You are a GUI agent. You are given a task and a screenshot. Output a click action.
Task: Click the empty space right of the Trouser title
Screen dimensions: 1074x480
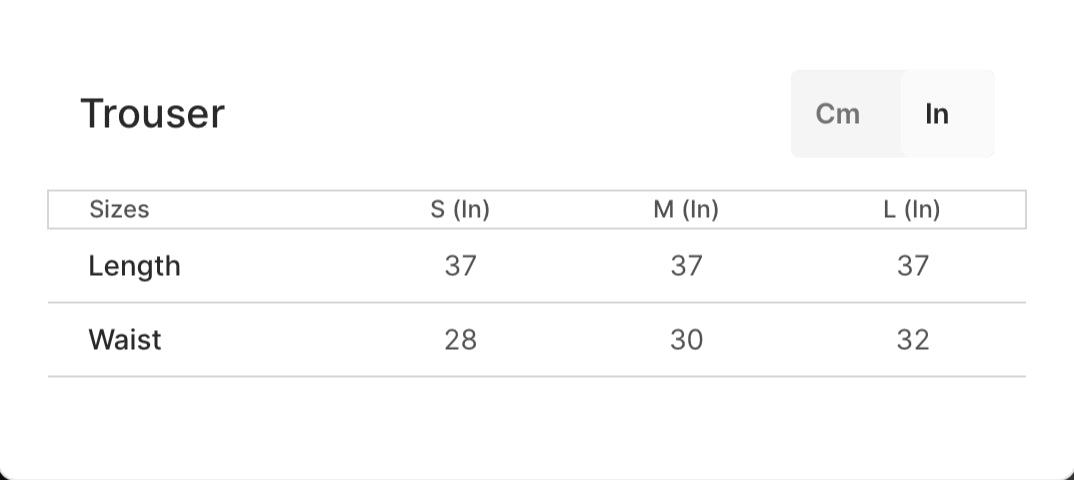507,114
